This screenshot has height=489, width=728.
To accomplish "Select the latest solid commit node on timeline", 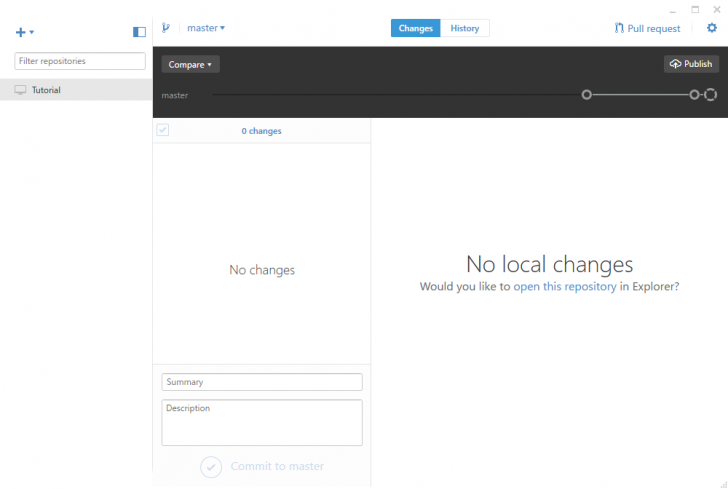I will (x=694, y=95).
